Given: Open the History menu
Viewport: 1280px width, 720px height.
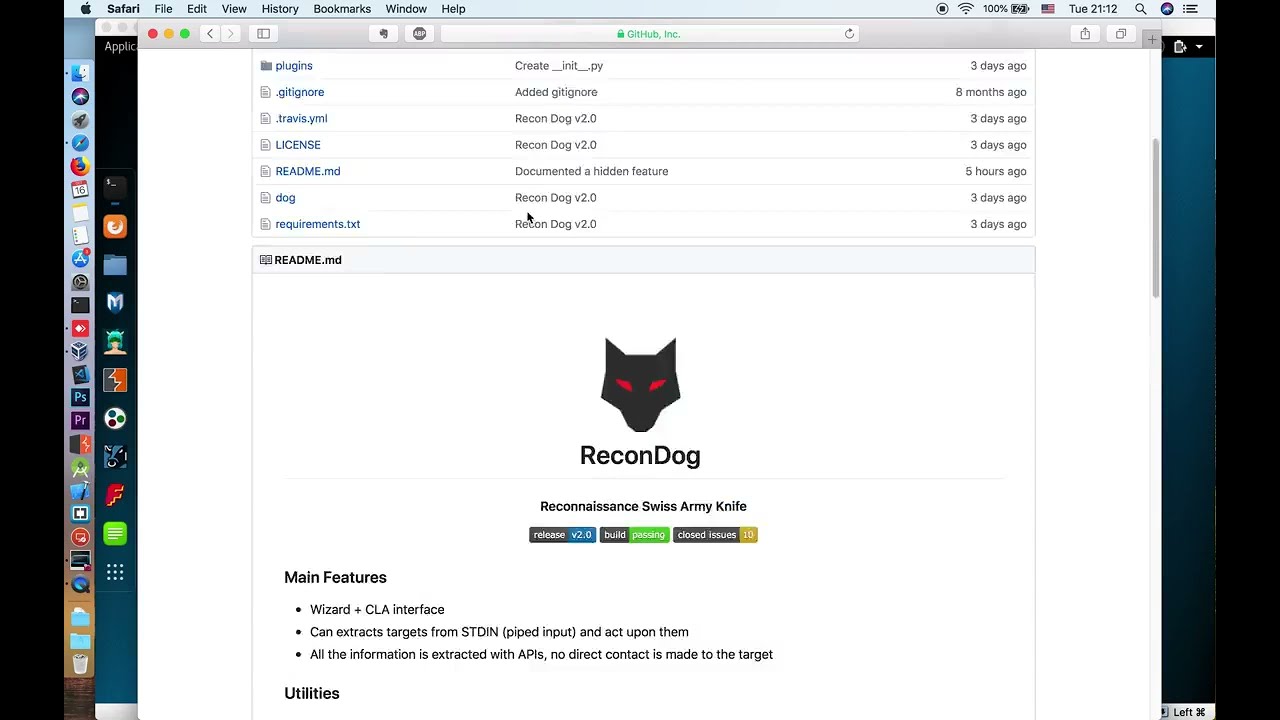Looking at the screenshot, I should coord(280,9).
